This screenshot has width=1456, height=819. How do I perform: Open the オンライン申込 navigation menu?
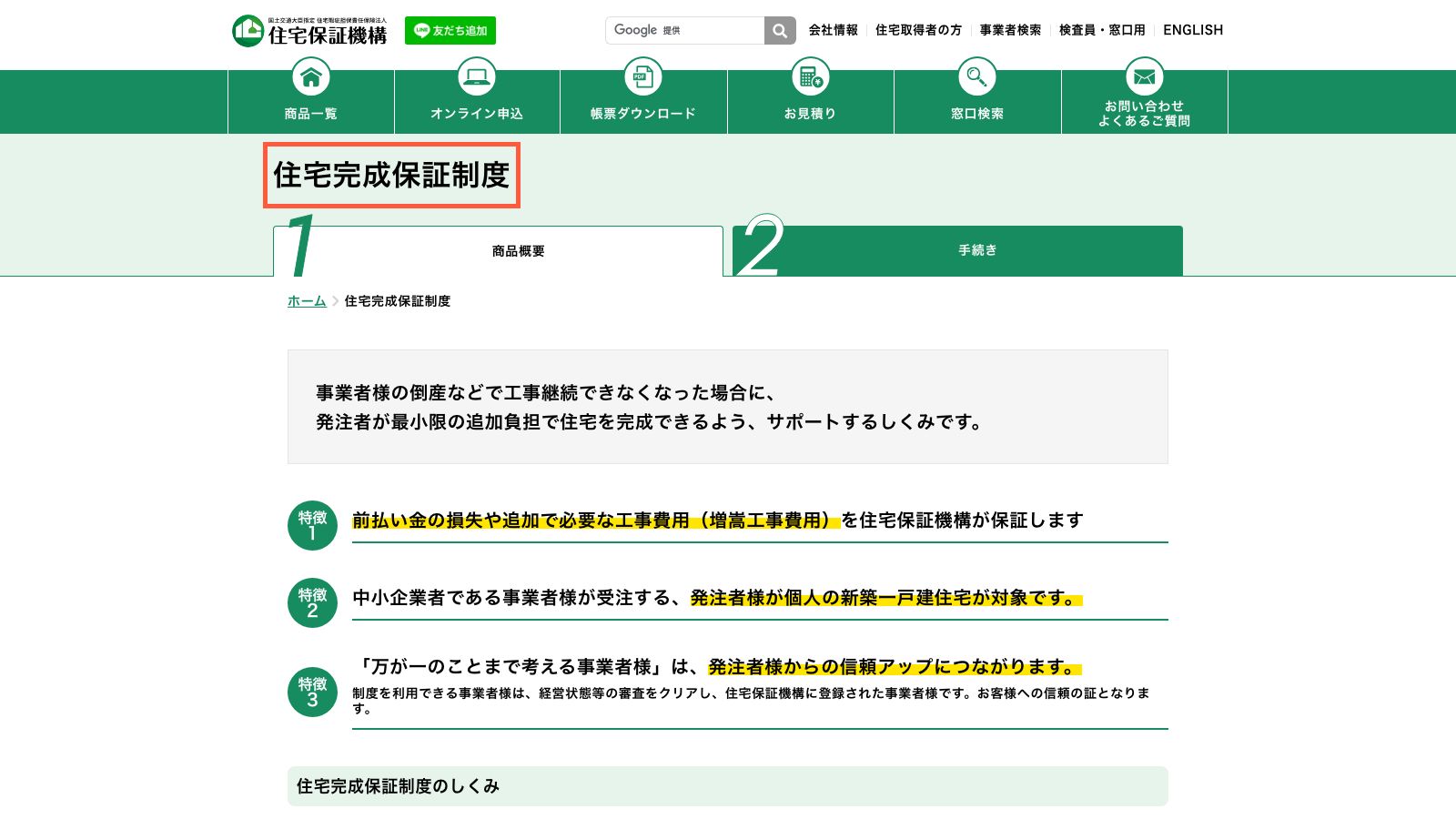[477, 114]
